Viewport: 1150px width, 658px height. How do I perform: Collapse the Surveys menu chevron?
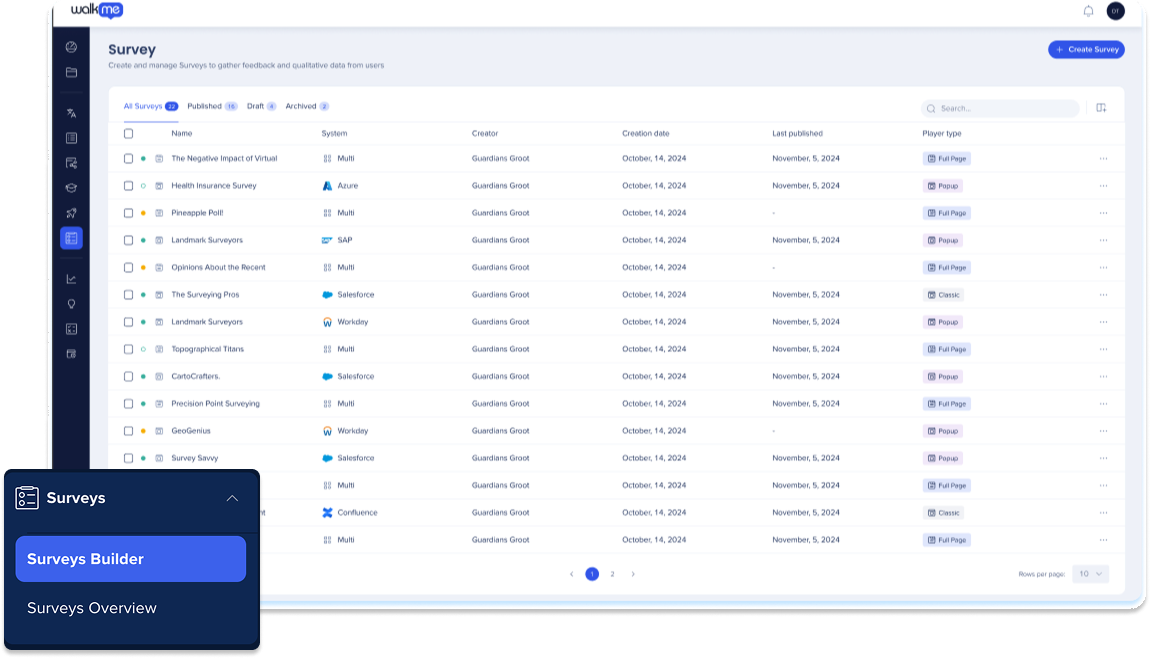point(232,498)
